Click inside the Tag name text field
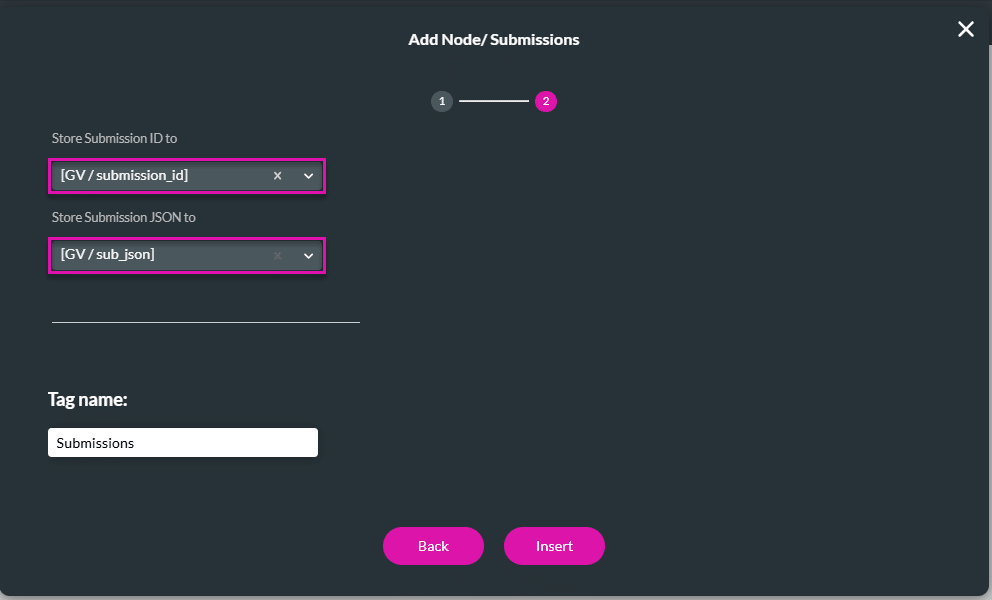The image size is (992, 600). (x=182, y=442)
